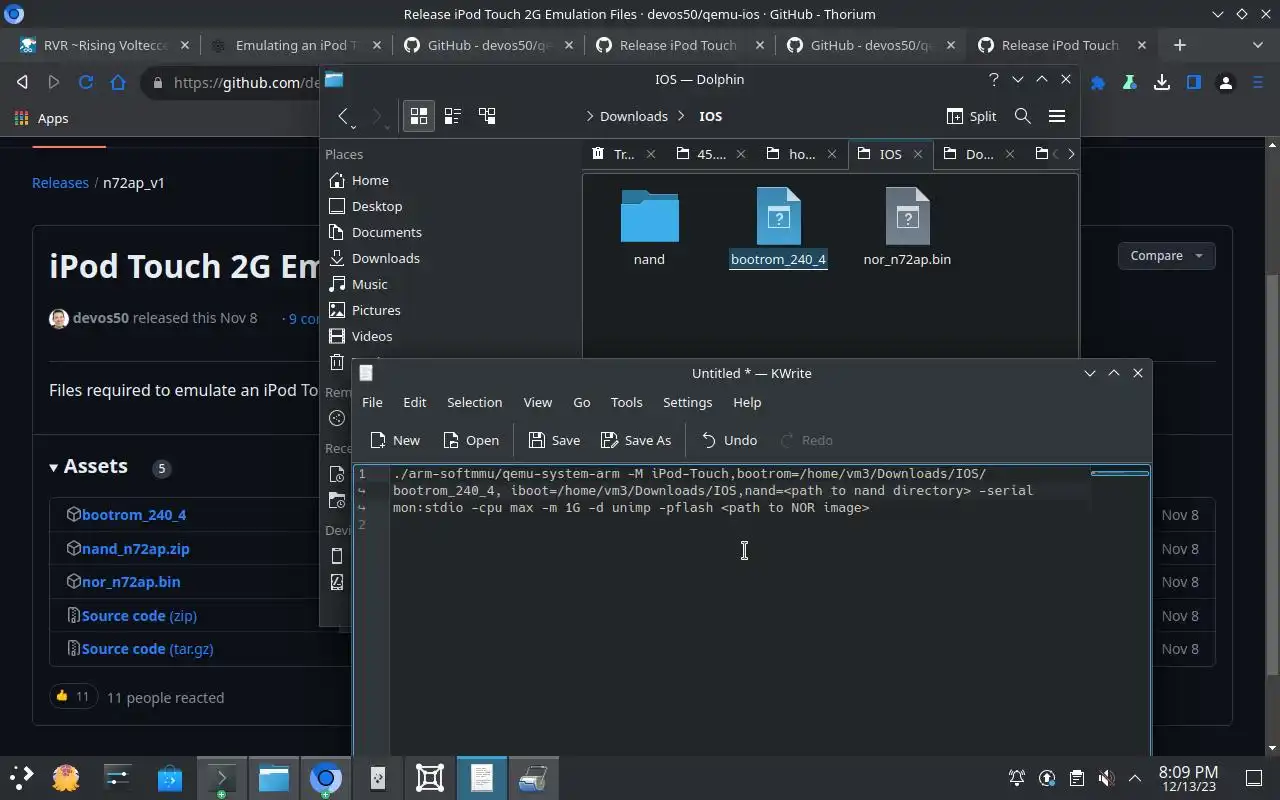Click chevron before Downloads breadcrumb
Image resolution: width=1280 pixels, height=800 pixels.
tap(589, 116)
